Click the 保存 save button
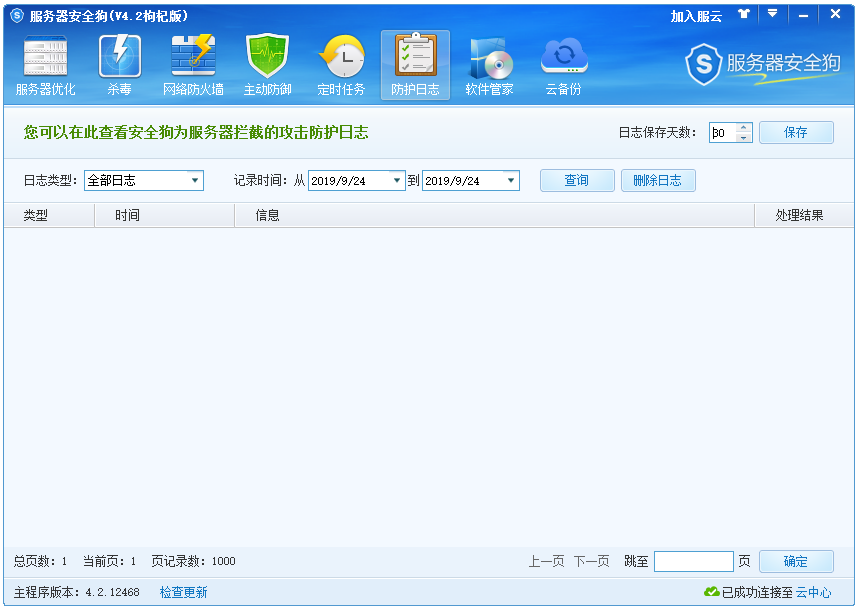 [796, 132]
